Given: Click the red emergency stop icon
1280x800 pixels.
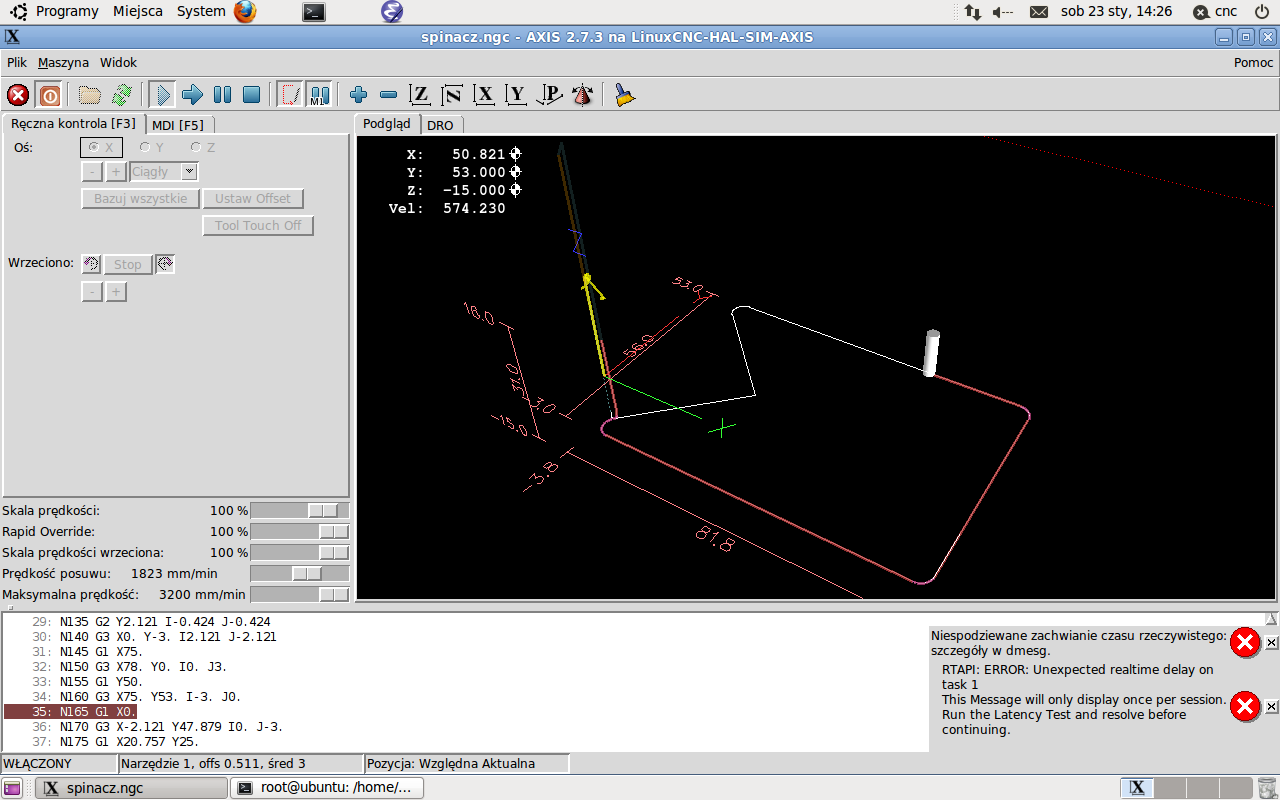Looking at the screenshot, I should (18, 95).
